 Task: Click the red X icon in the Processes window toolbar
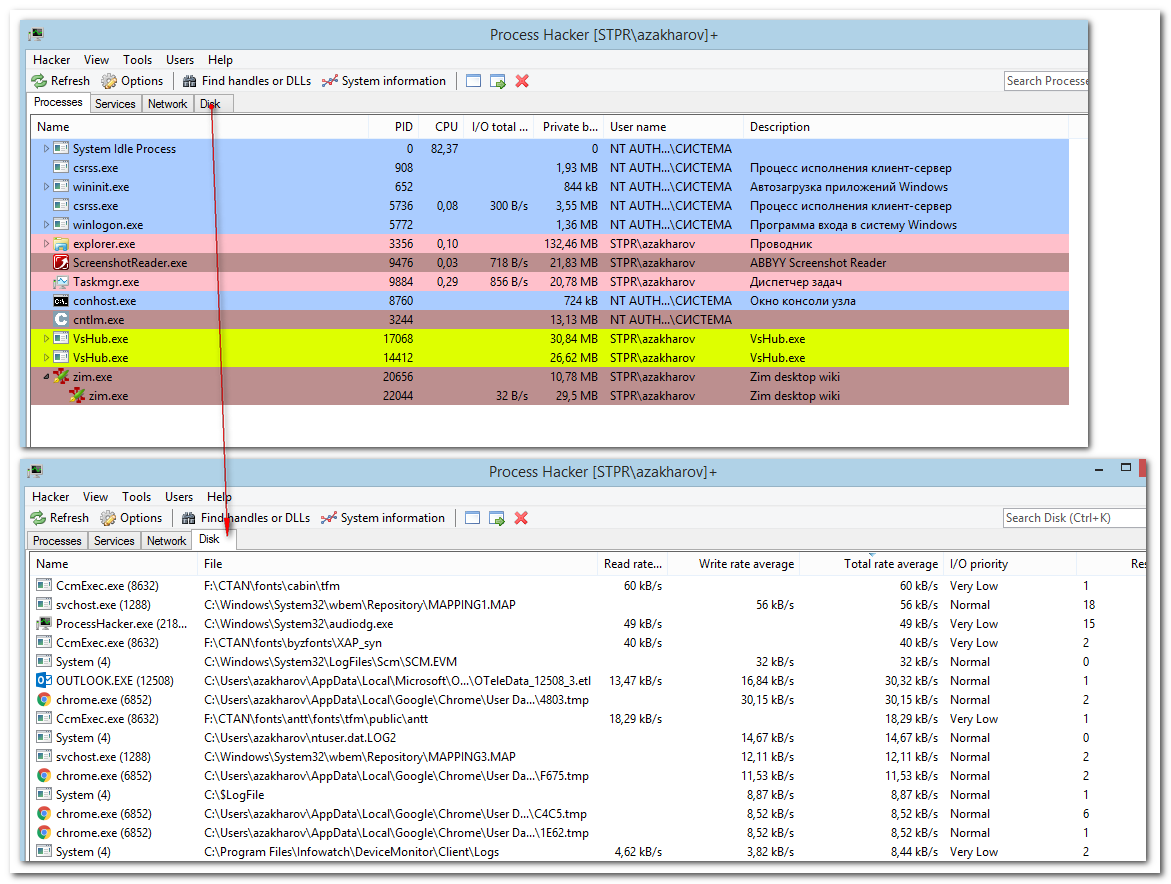click(522, 81)
